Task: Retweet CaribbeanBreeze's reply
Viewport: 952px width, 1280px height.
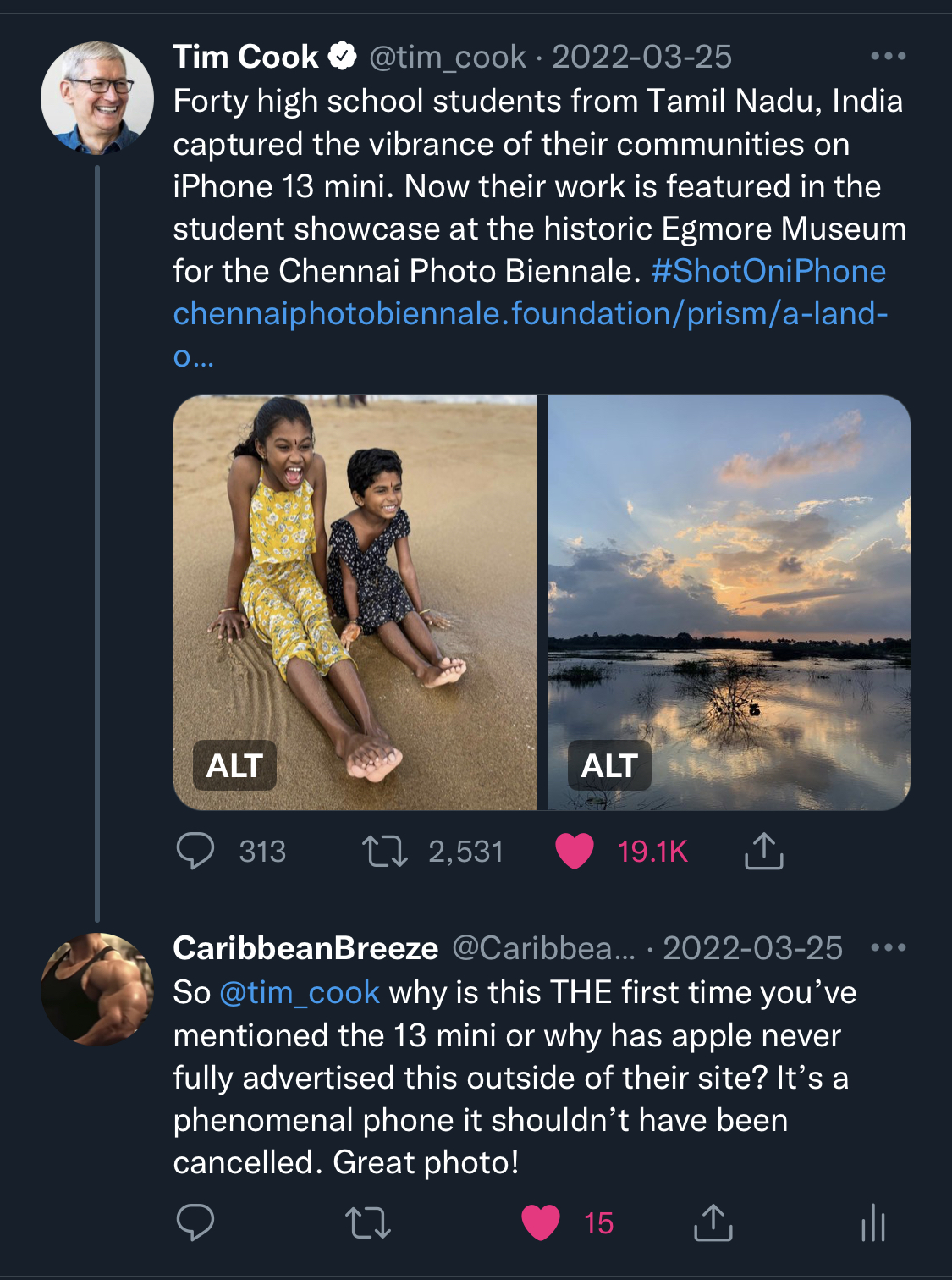Action: click(368, 1222)
